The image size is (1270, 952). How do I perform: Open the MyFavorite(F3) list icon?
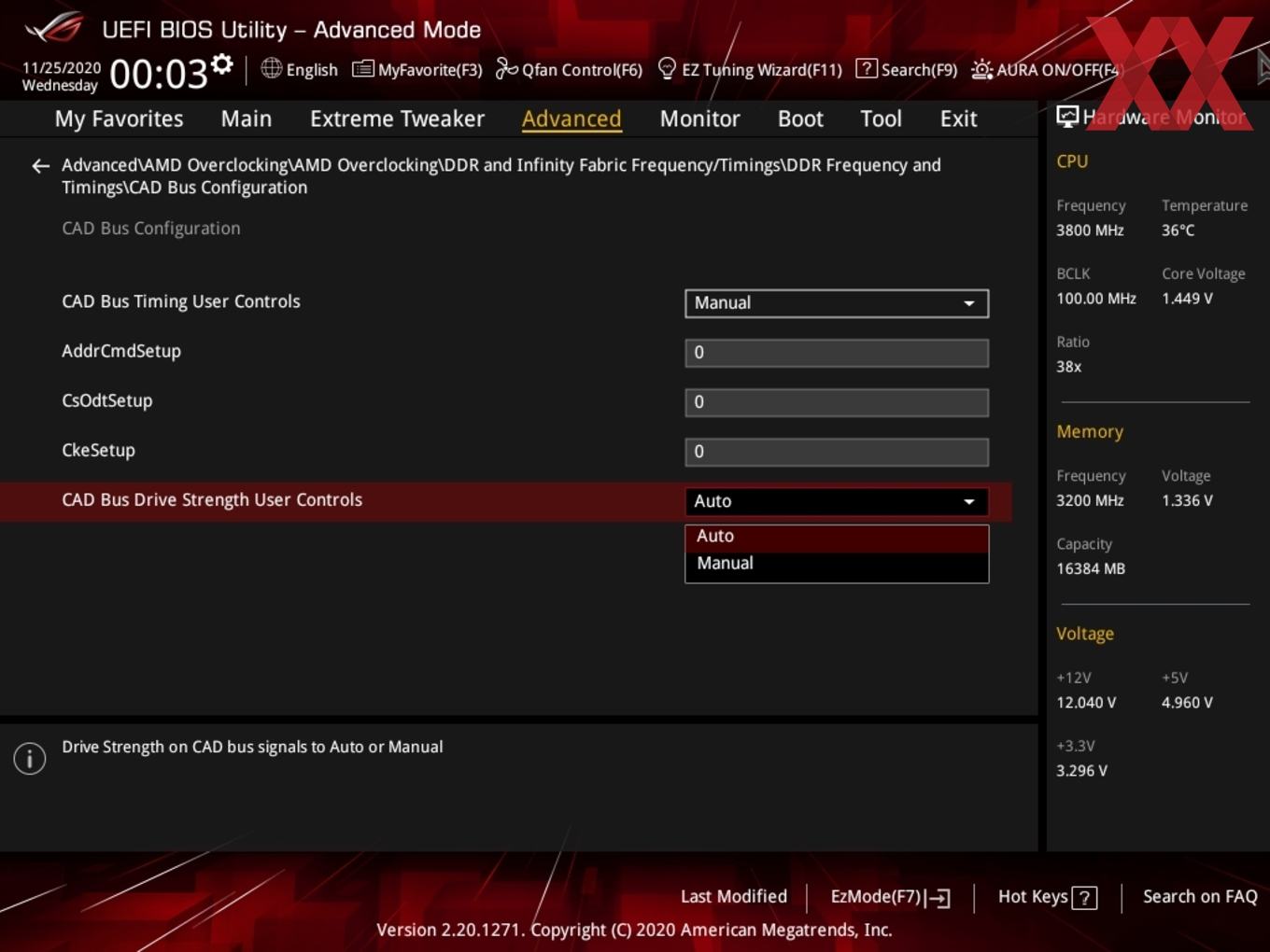362,69
